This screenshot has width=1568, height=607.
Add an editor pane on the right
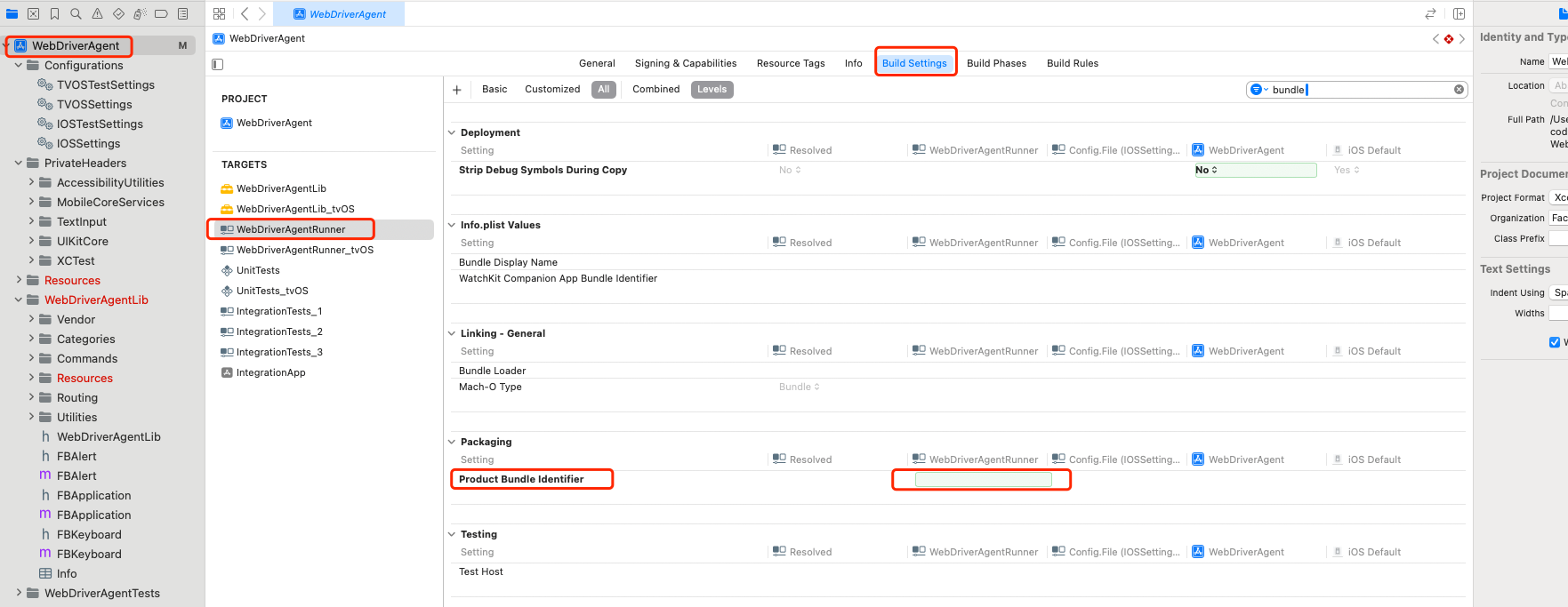(x=1459, y=13)
